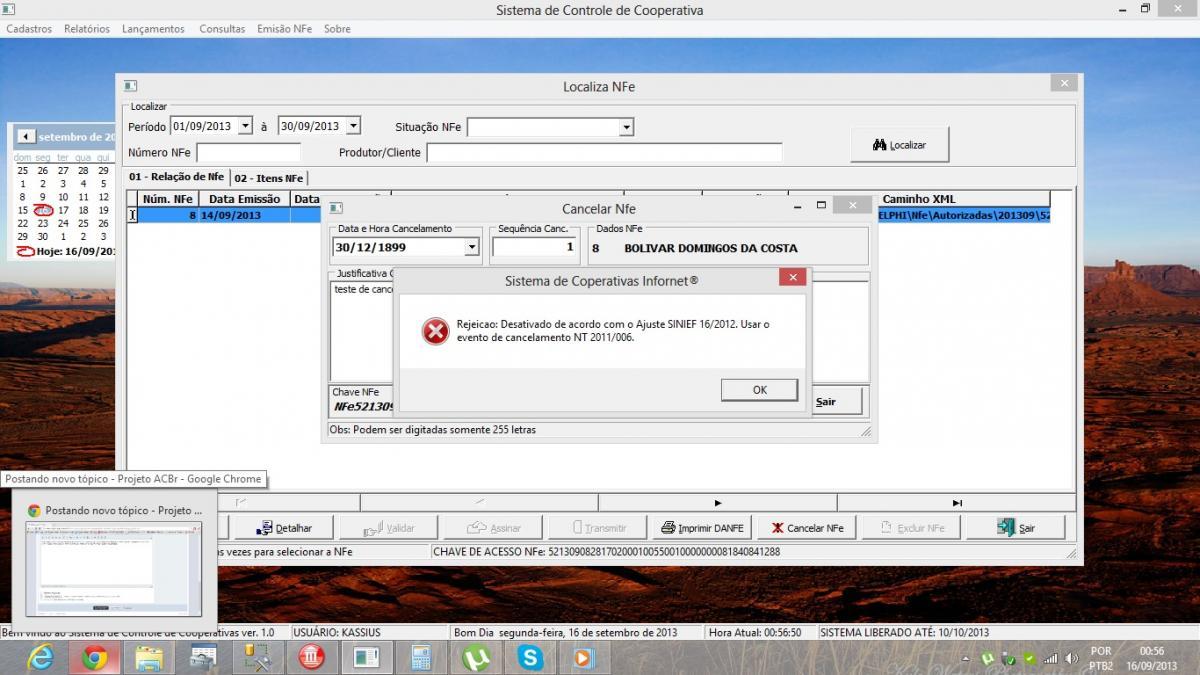The image size is (1200, 675).
Task: Close the Sistema de Cooperativas Infornet dialog
Action: pyautogui.click(x=792, y=278)
